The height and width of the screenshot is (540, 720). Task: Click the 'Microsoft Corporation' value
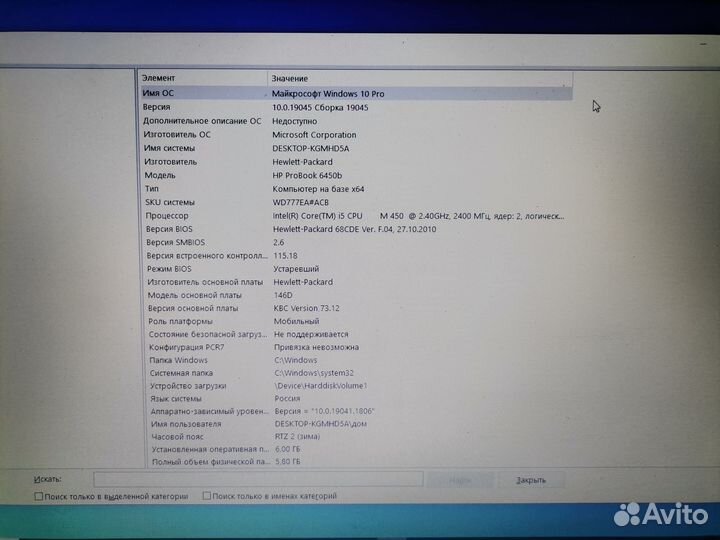point(314,135)
